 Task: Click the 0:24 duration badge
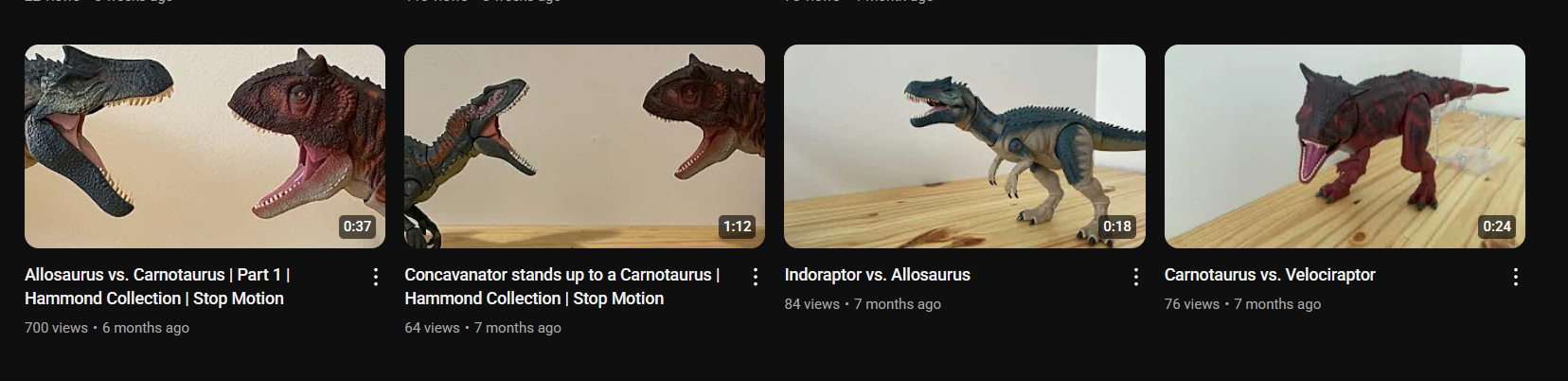pyautogui.click(x=1497, y=227)
